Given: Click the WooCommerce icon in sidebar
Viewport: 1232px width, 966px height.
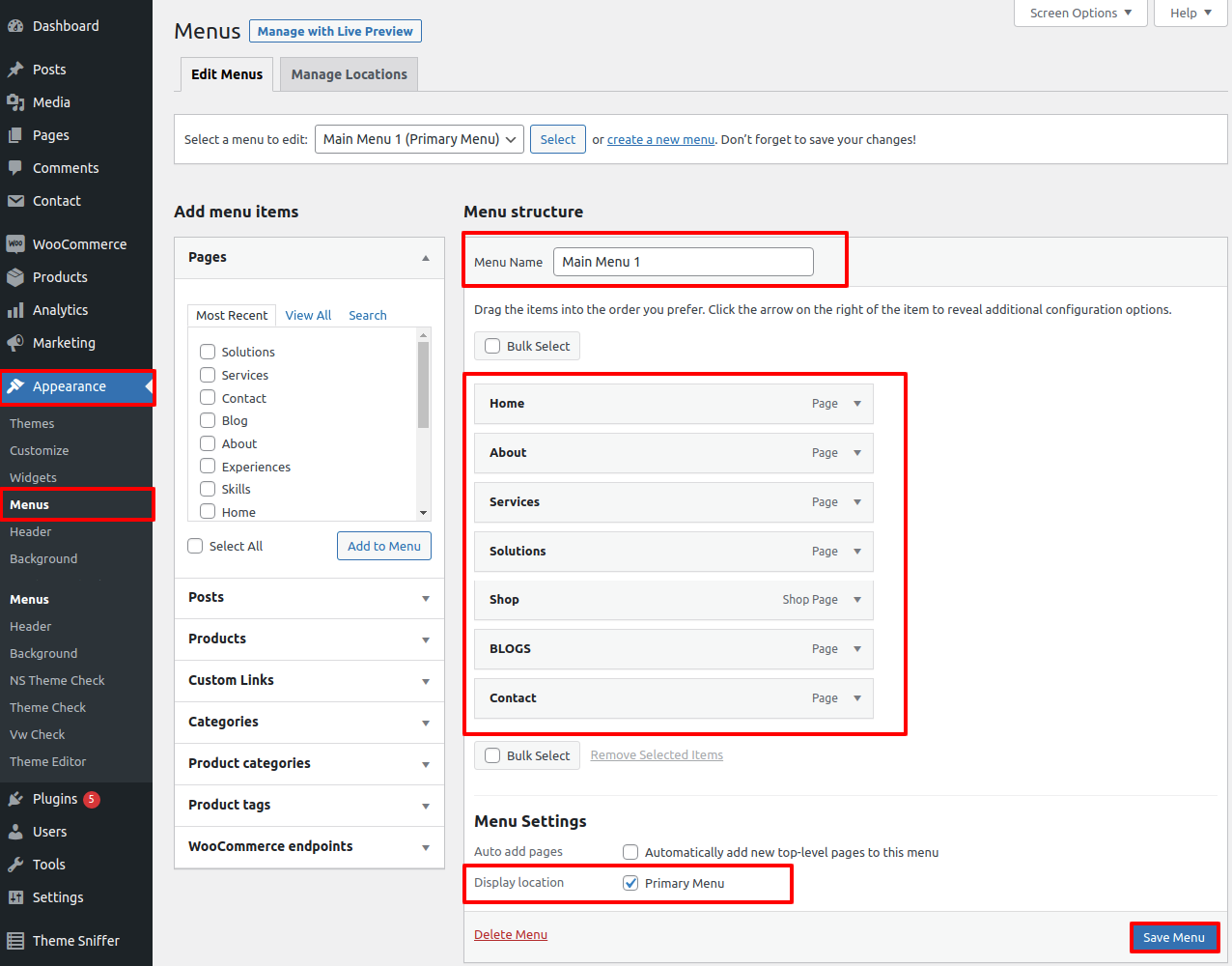Looking at the screenshot, I should pyautogui.click(x=15, y=244).
